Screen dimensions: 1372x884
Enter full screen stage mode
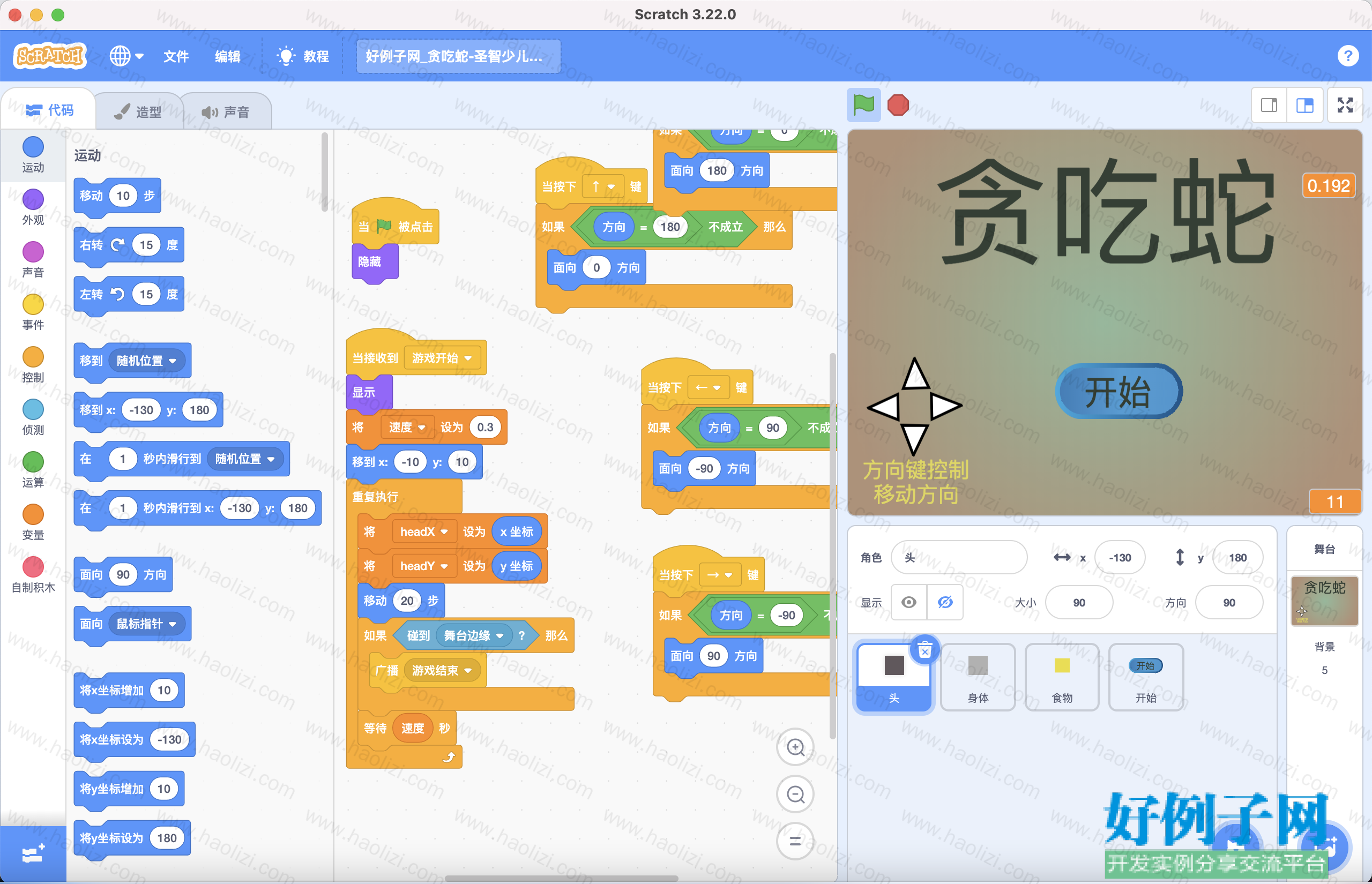(x=1345, y=105)
